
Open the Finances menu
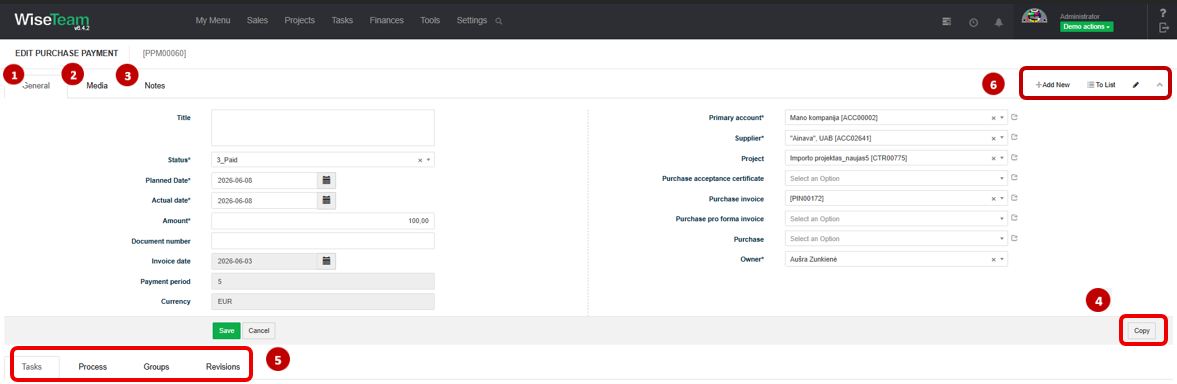[x=387, y=20]
